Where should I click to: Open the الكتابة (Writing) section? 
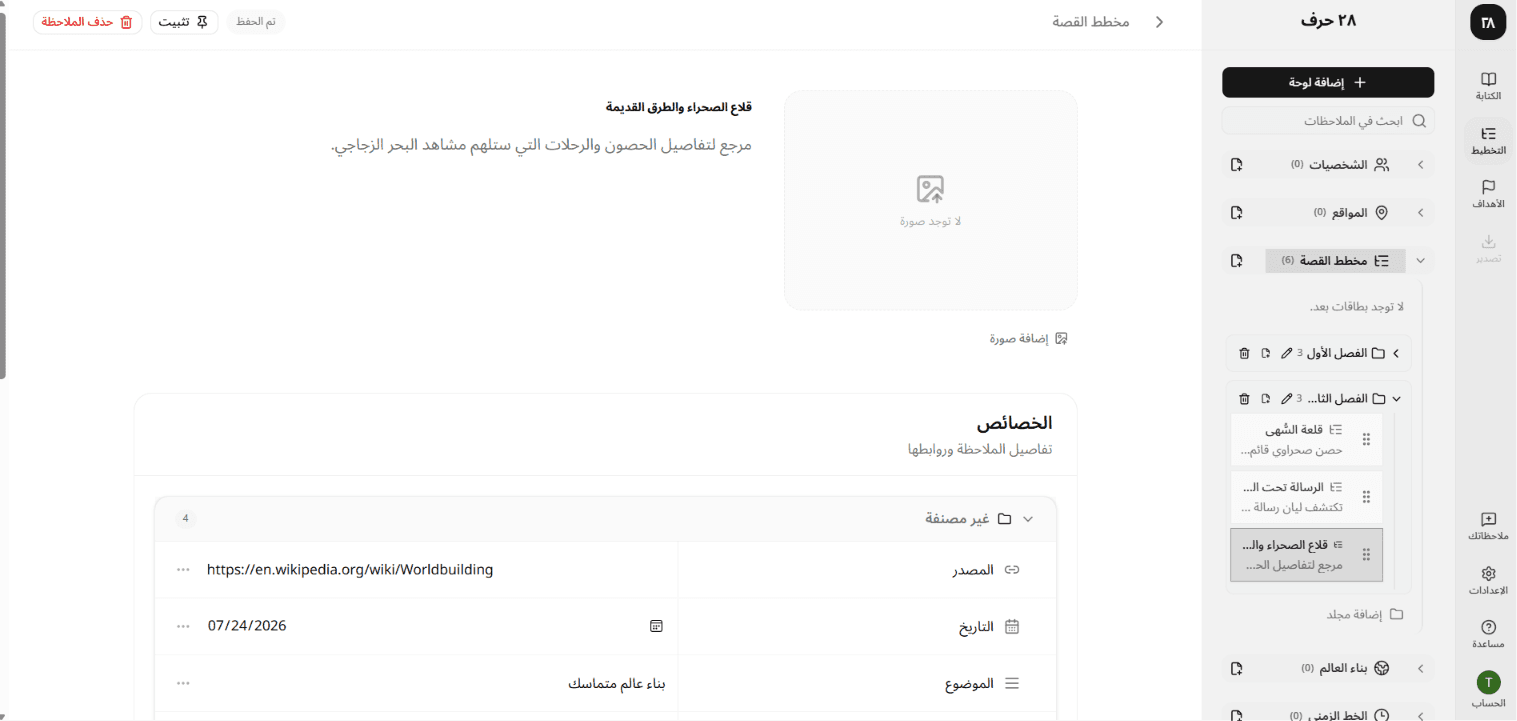click(x=1488, y=86)
